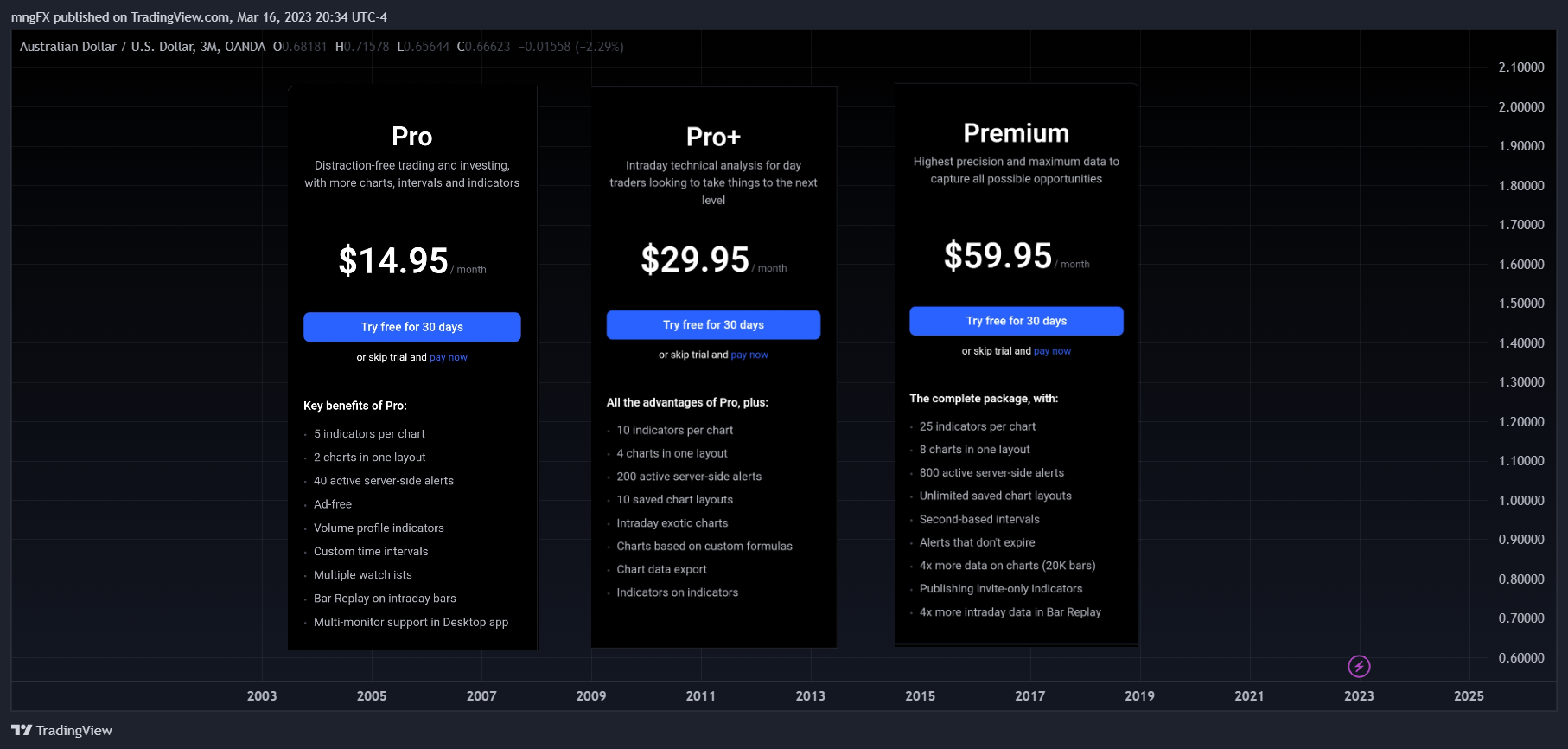Screen dimensions: 1568x749
Task: Click 'Charts based on custom formulas' feature
Action: [704, 547]
